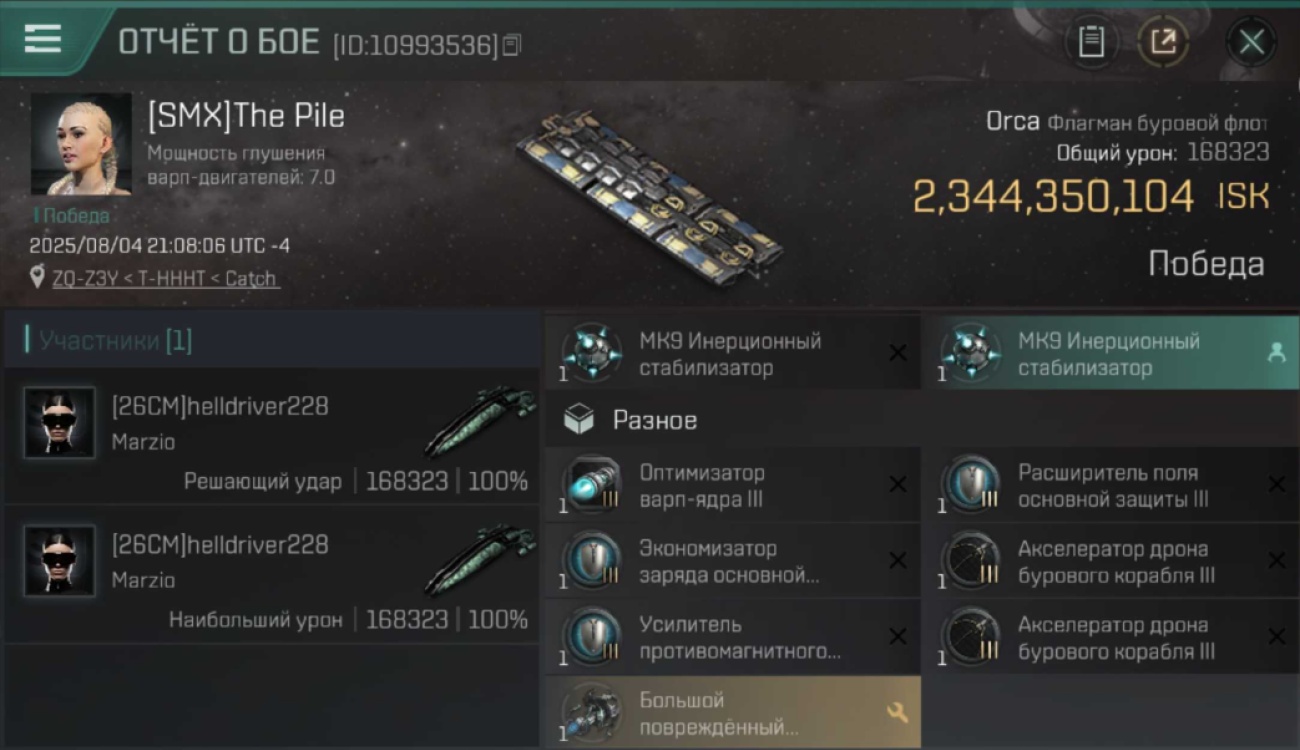Copy the battle report ID number
1300x750 pixels.
[512, 45]
